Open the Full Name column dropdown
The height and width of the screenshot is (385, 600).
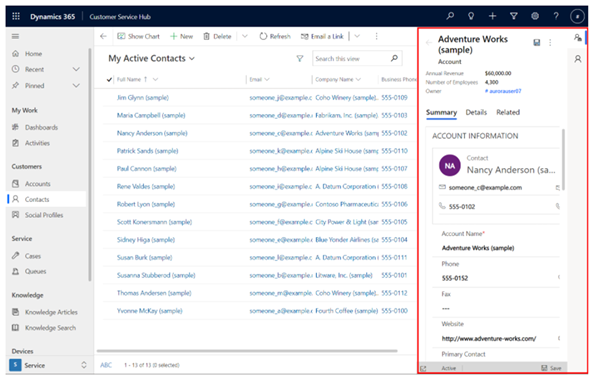point(155,79)
